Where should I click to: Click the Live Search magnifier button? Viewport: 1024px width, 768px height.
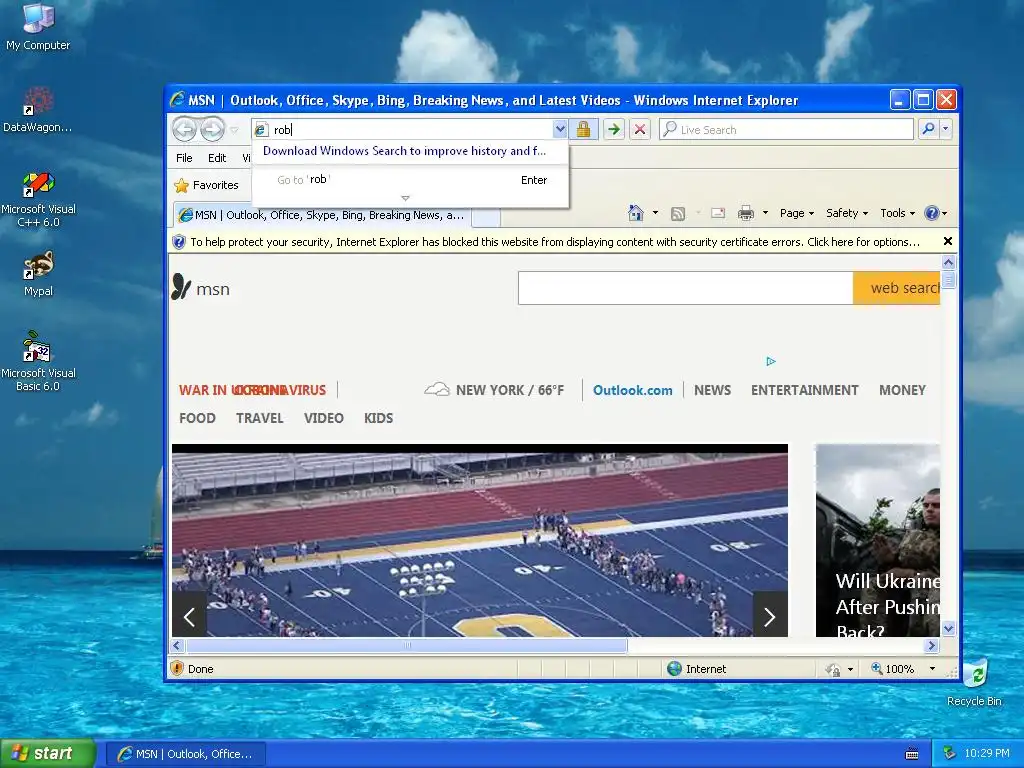click(929, 129)
